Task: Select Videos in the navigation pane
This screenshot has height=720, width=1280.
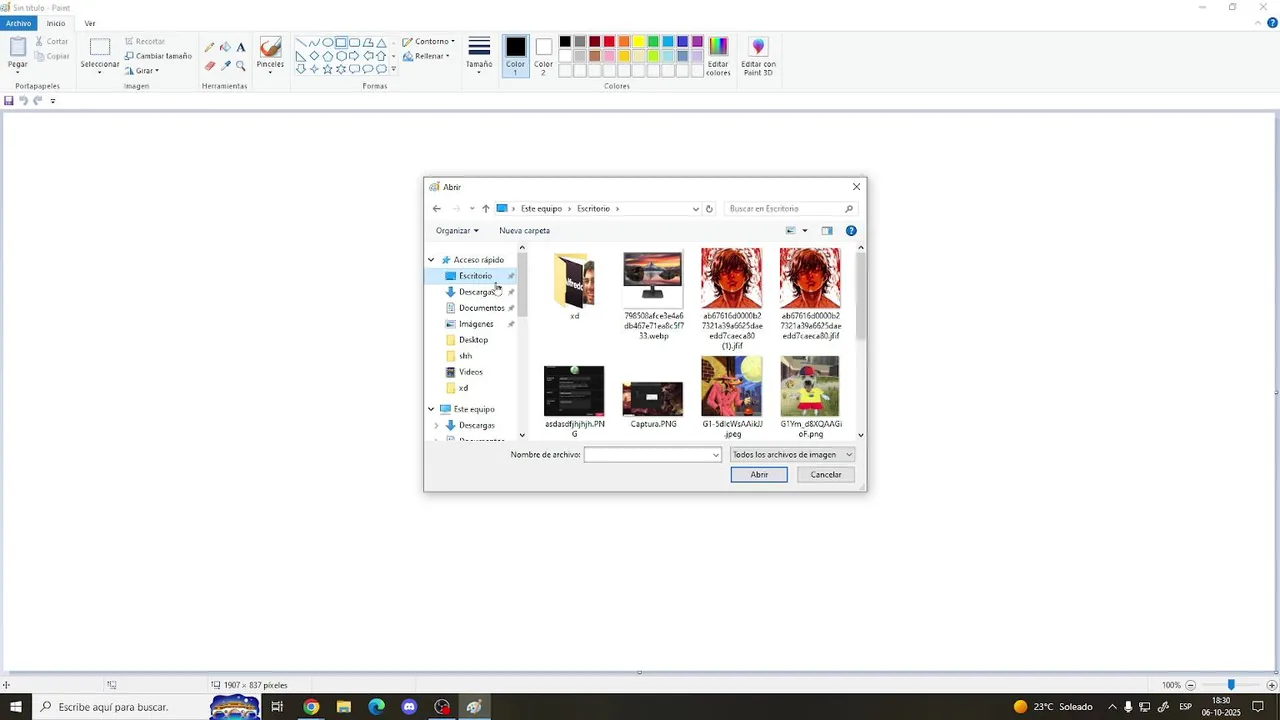Action: (470, 372)
